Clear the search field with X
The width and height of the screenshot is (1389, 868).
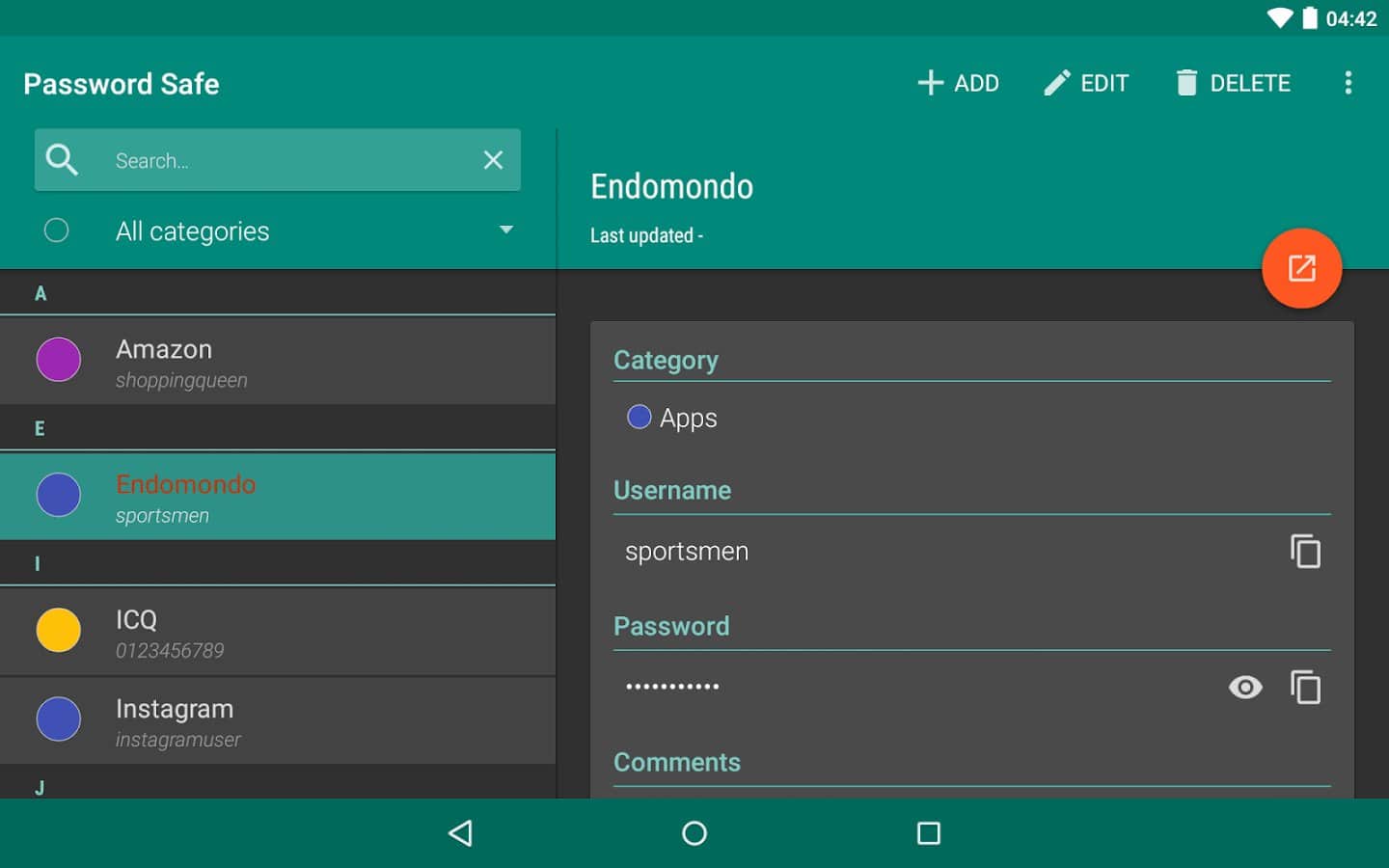(493, 160)
